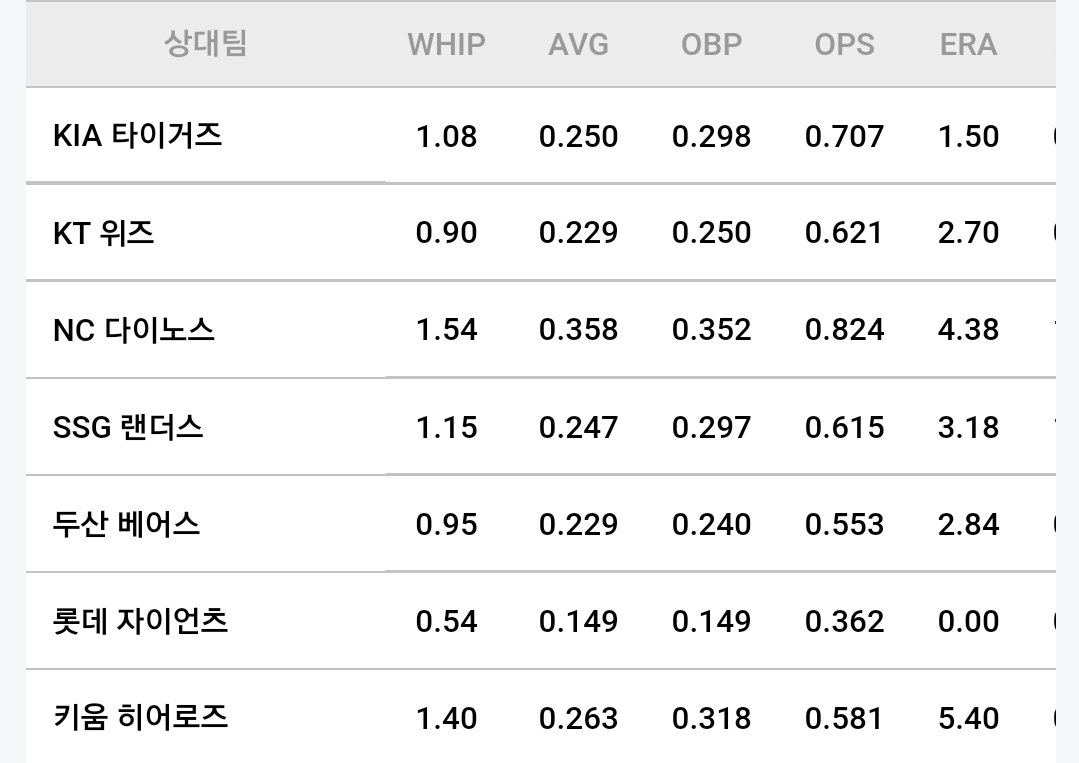Sort by the ERA column header
The height and width of the screenshot is (763, 1079).
point(968,45)
